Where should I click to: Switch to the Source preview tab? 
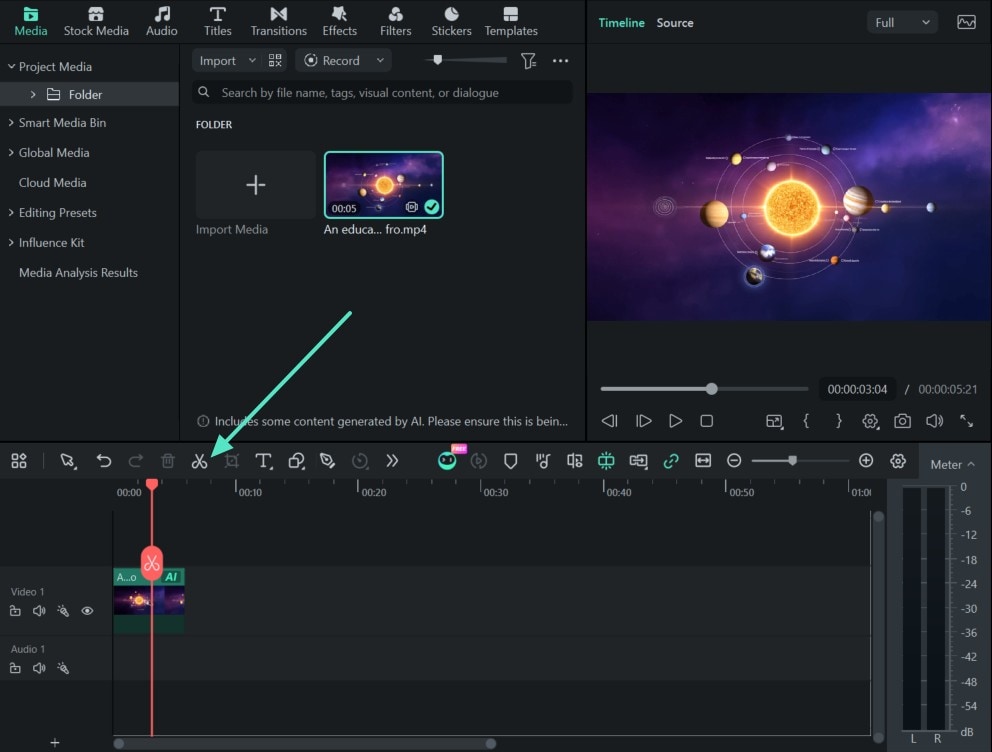[675, 23]
